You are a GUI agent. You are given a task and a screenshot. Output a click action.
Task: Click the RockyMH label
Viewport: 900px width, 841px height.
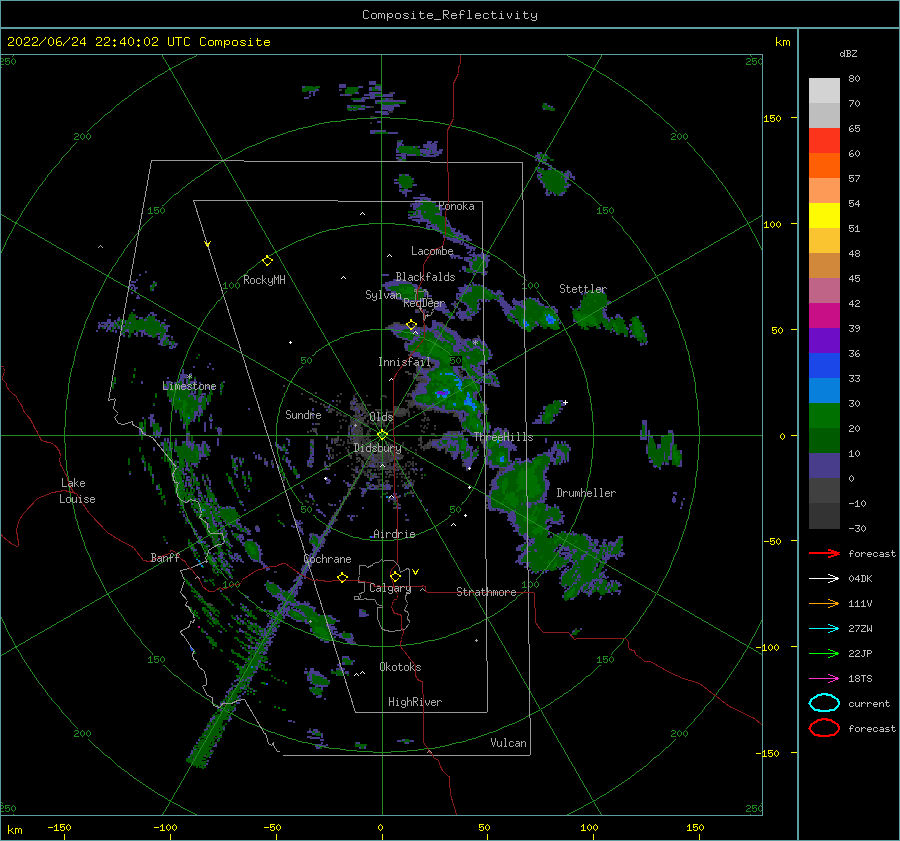tap(264, 280)
